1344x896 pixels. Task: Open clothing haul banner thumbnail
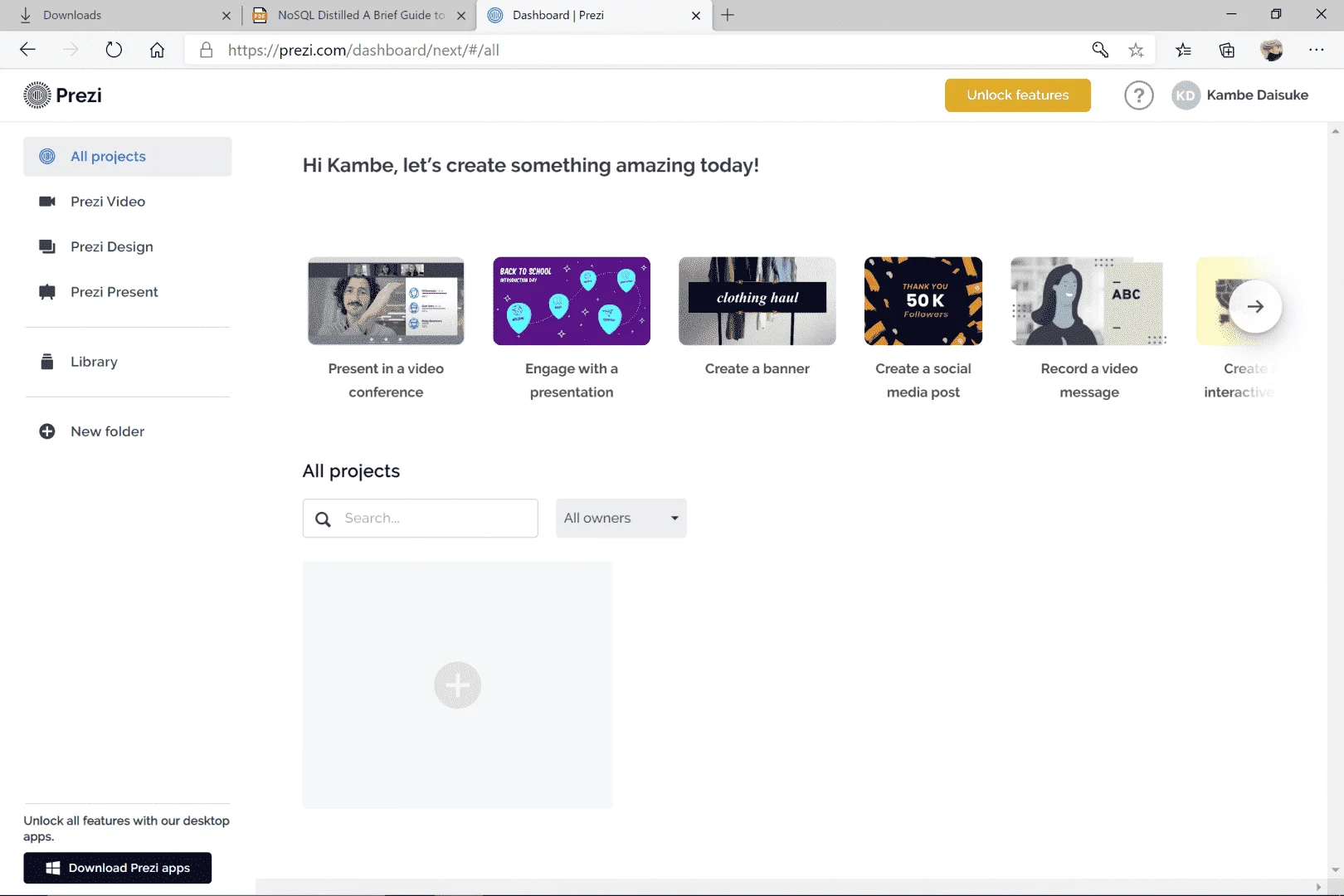757,301
